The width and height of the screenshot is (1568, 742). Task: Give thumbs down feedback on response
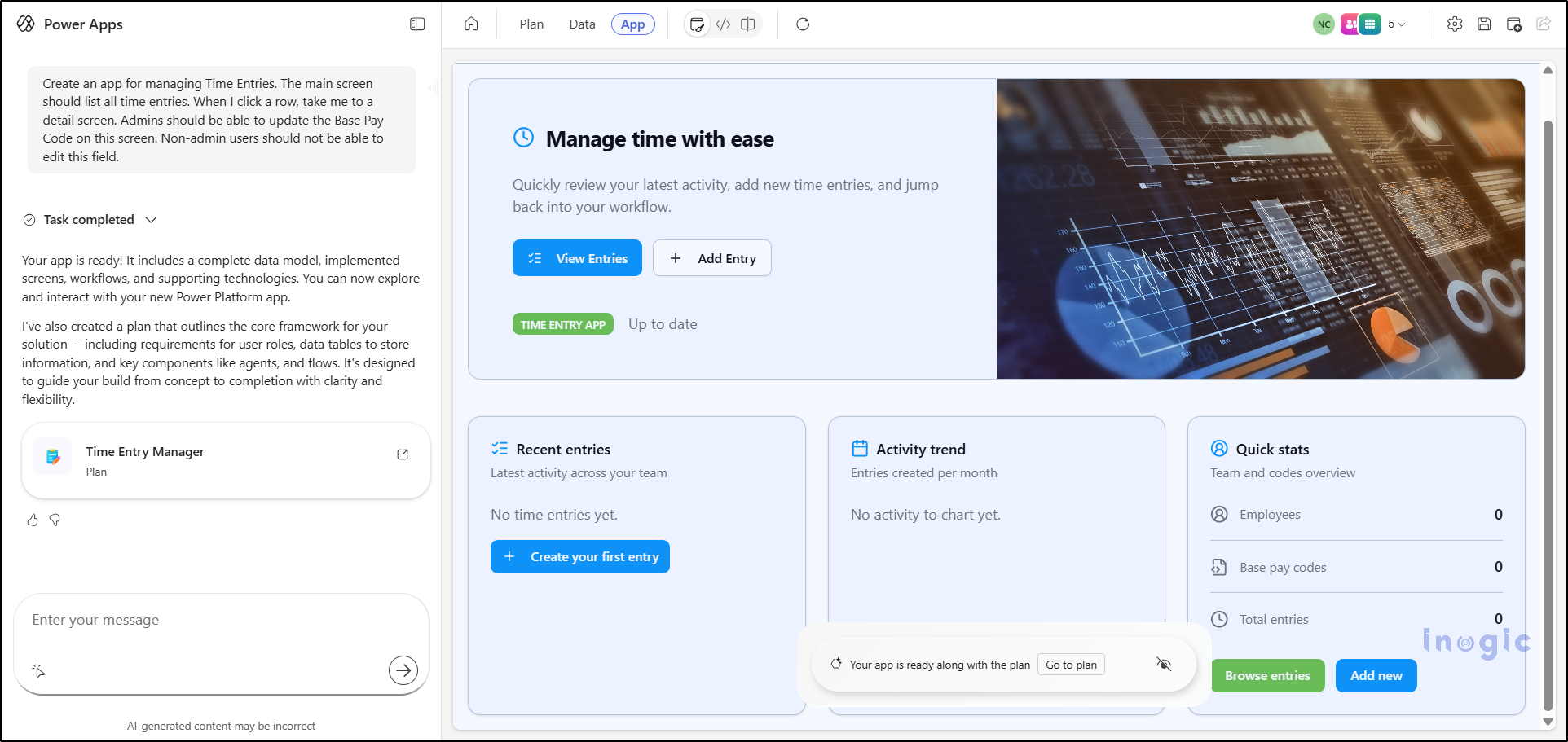pos(55,520)
